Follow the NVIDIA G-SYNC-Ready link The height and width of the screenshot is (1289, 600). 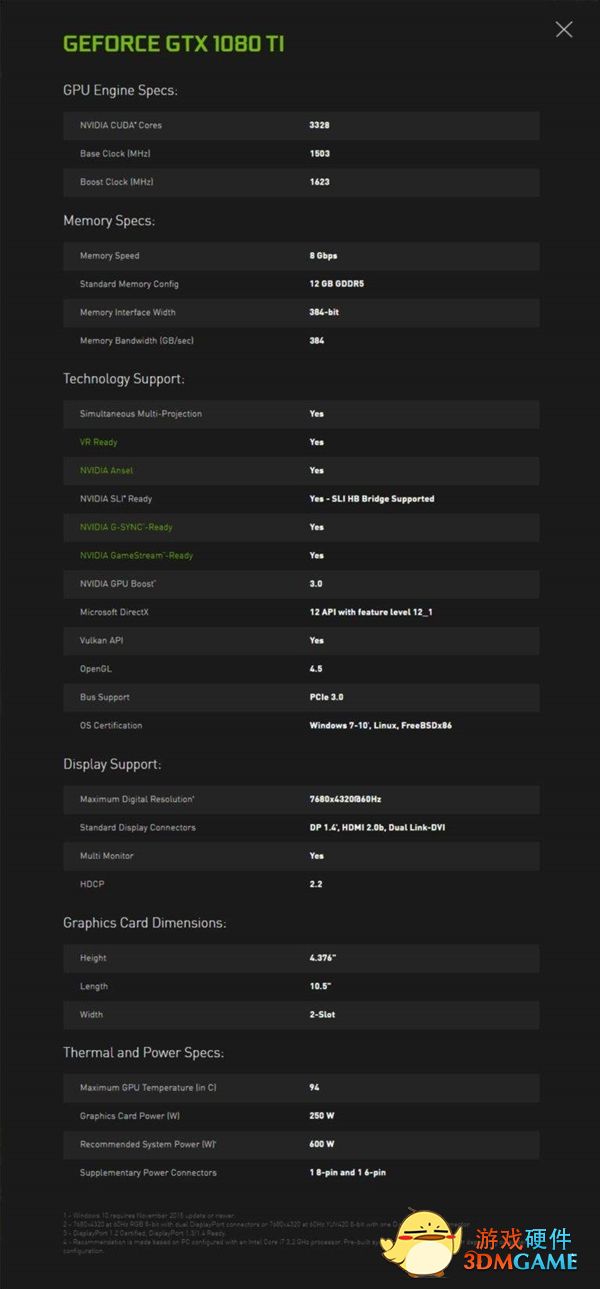[126, 527]
